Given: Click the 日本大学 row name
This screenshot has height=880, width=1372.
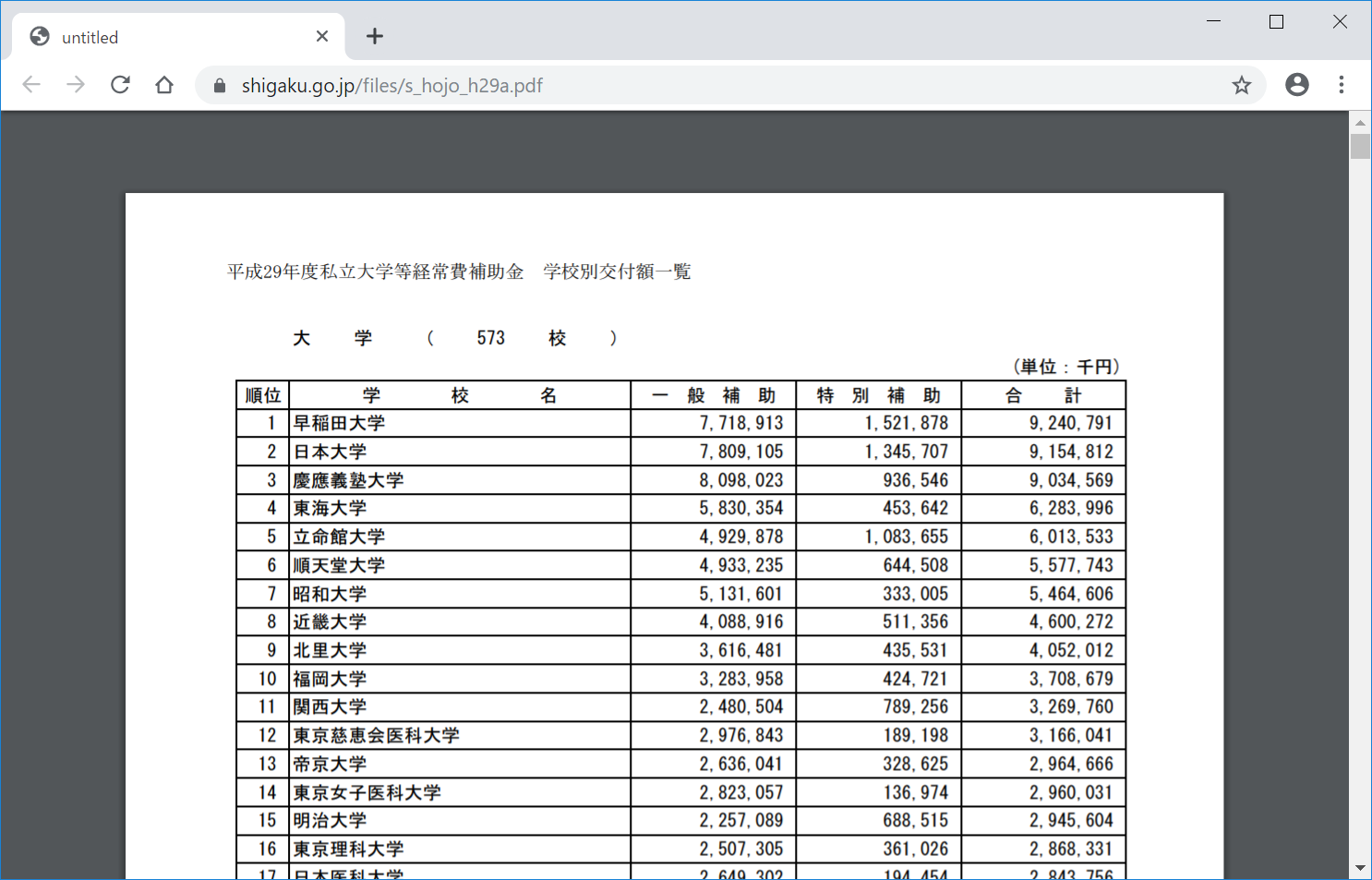Looking at the screenshot, I should pyautogui.click(x=330, y=452).
